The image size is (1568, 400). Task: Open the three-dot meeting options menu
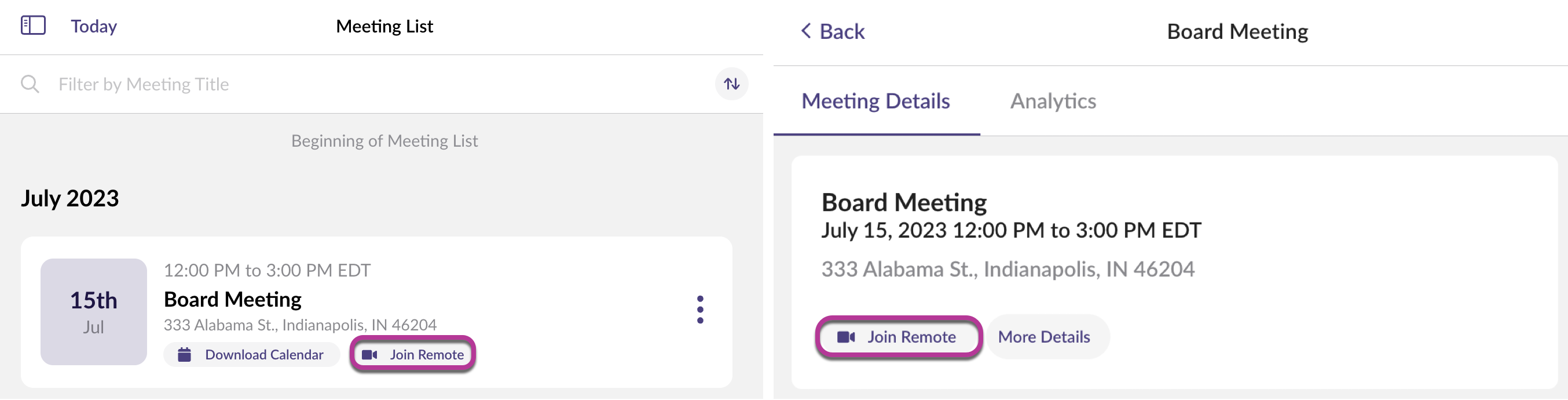[700, 310]
